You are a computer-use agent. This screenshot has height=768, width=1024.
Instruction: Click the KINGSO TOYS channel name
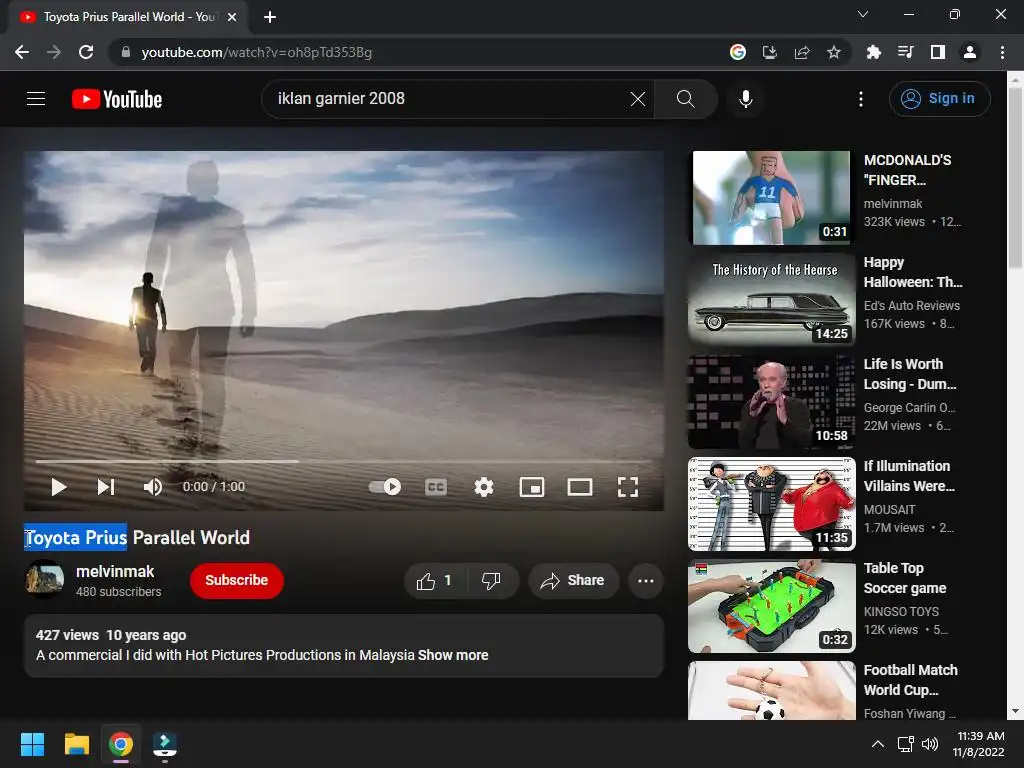pyautogui.click(x=901, y=611)
